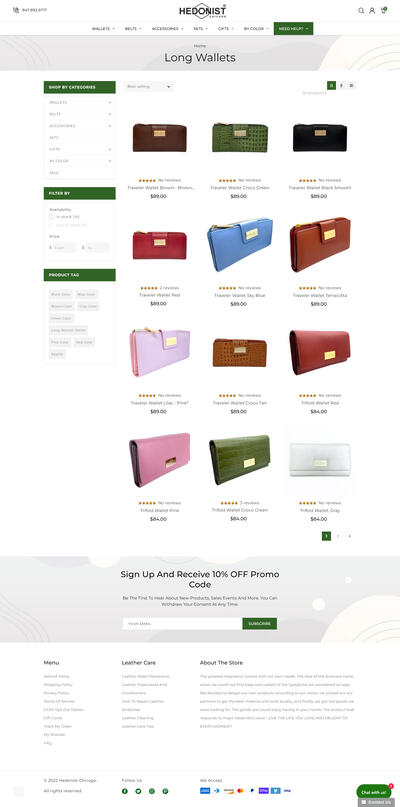
Task: Switch to list view layout icon
Action: tap(351, 85)
